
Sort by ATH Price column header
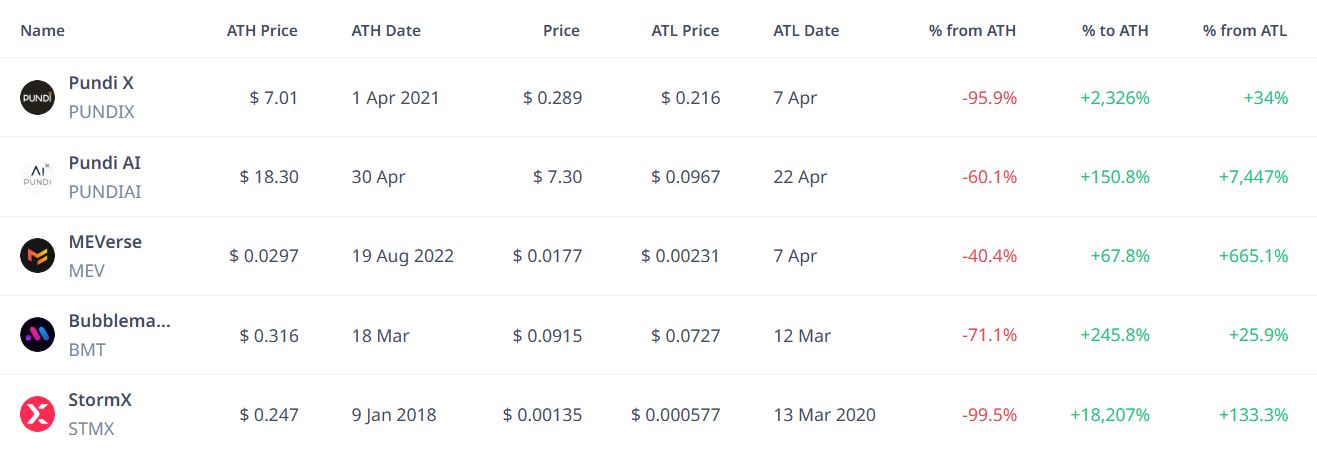262,30
